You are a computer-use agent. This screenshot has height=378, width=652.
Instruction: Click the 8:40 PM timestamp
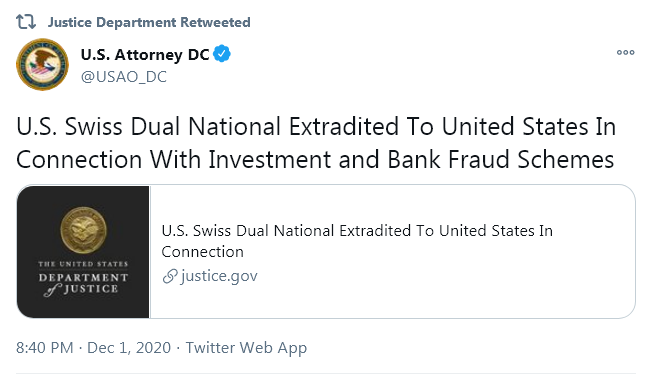click(x=44, y=348)
